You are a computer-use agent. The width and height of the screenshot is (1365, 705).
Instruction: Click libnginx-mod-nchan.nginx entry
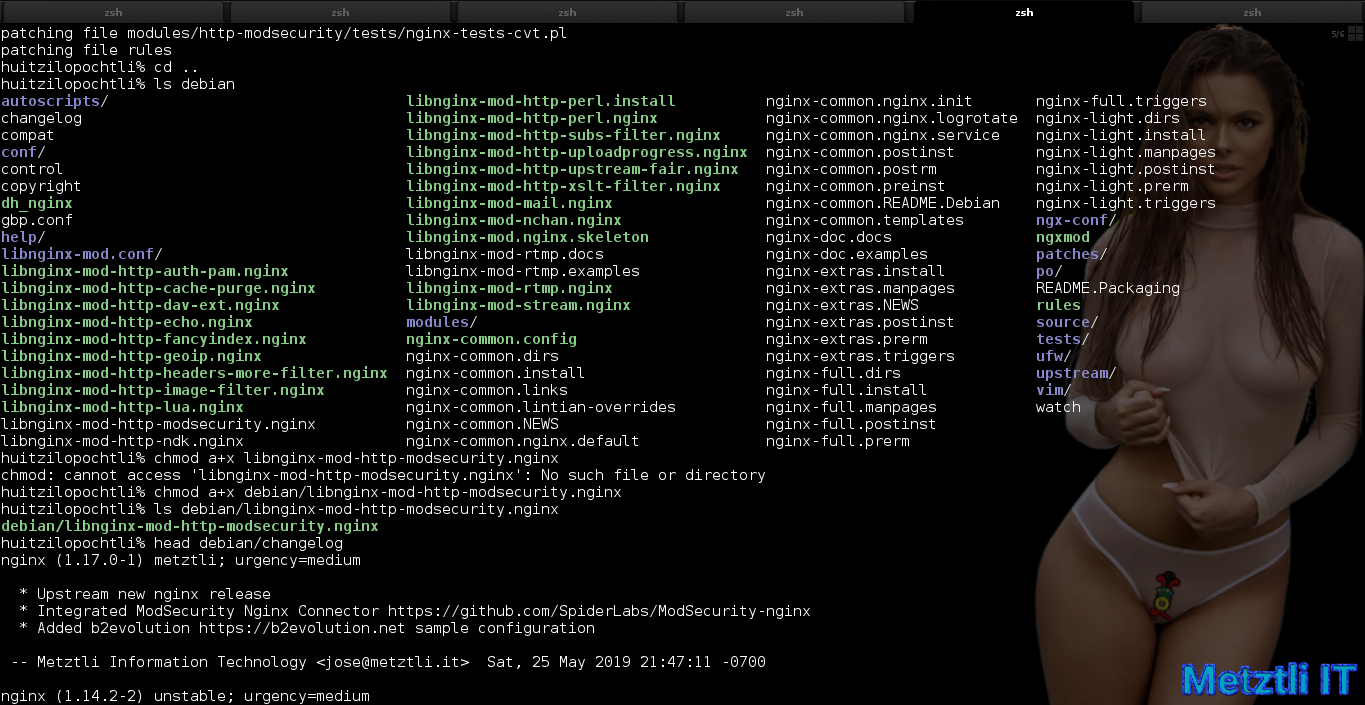pyautogui.click(x=514, y=220)
